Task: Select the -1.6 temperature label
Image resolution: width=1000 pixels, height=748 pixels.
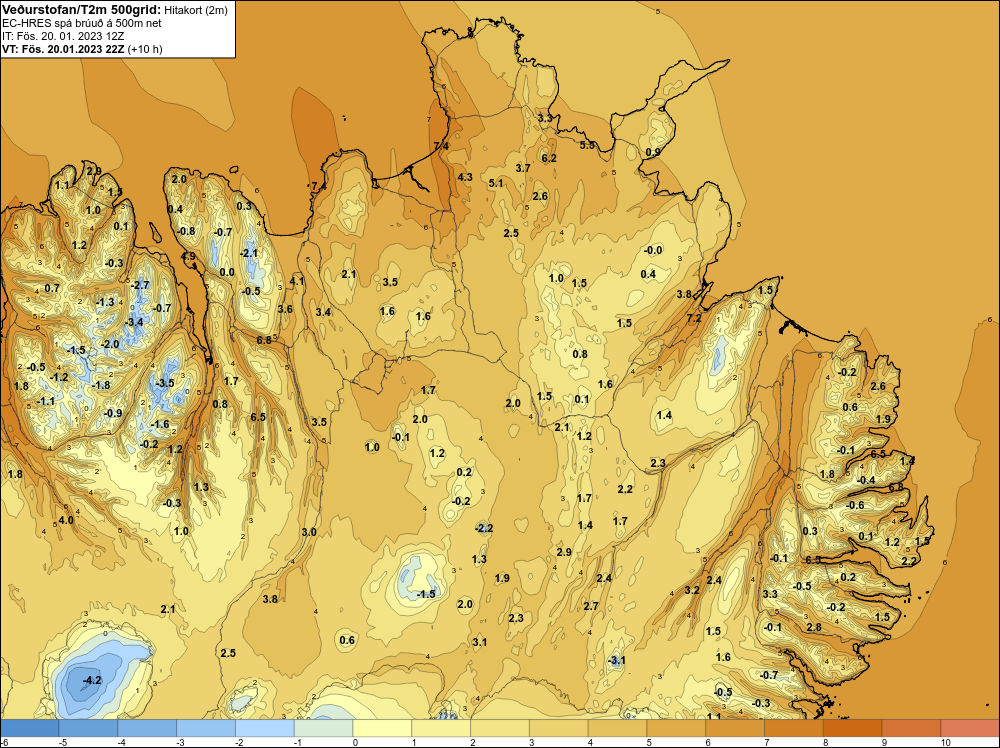Action: 160,424
